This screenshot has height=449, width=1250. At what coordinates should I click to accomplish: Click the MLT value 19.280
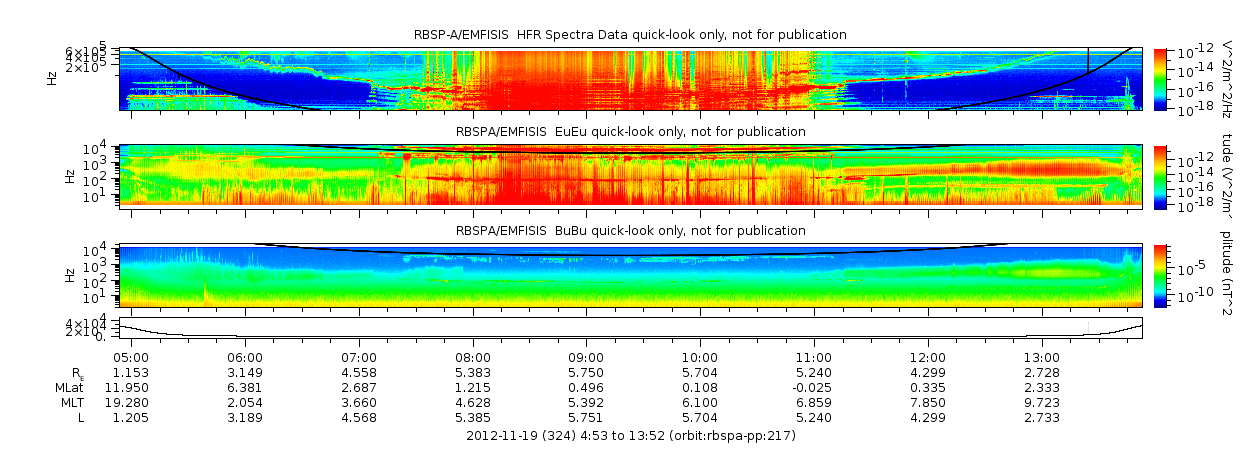(131, 403)
